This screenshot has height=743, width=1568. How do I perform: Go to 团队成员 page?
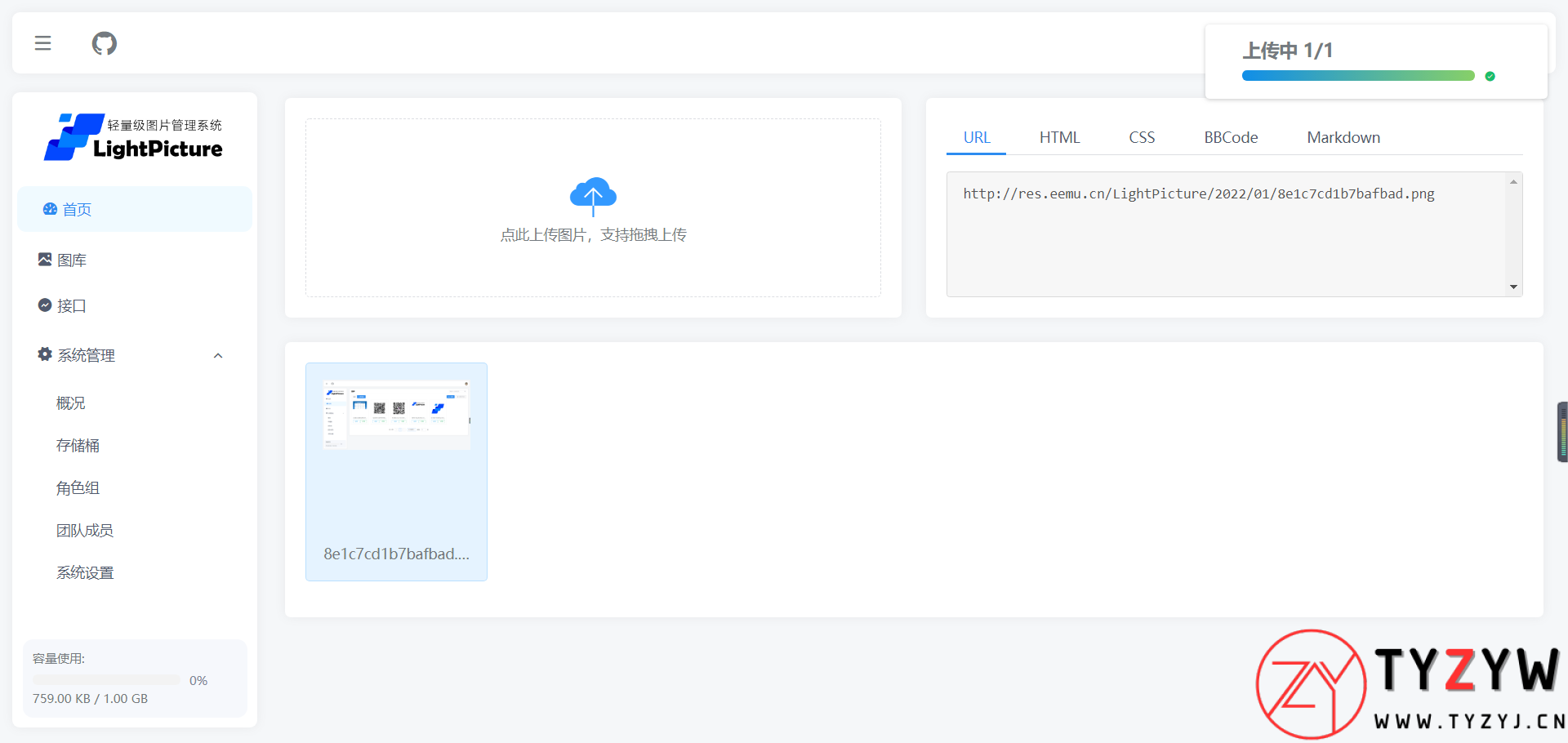coord(84,530)
